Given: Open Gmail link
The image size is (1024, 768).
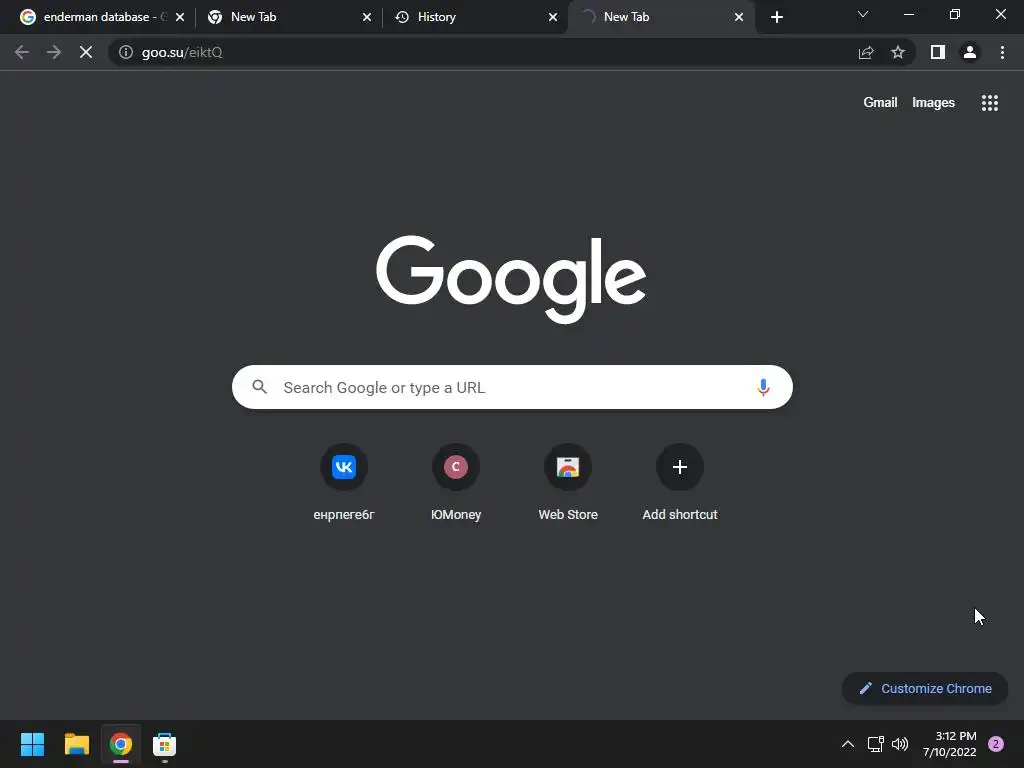Looking at the screenshot, I should (880, 103).
